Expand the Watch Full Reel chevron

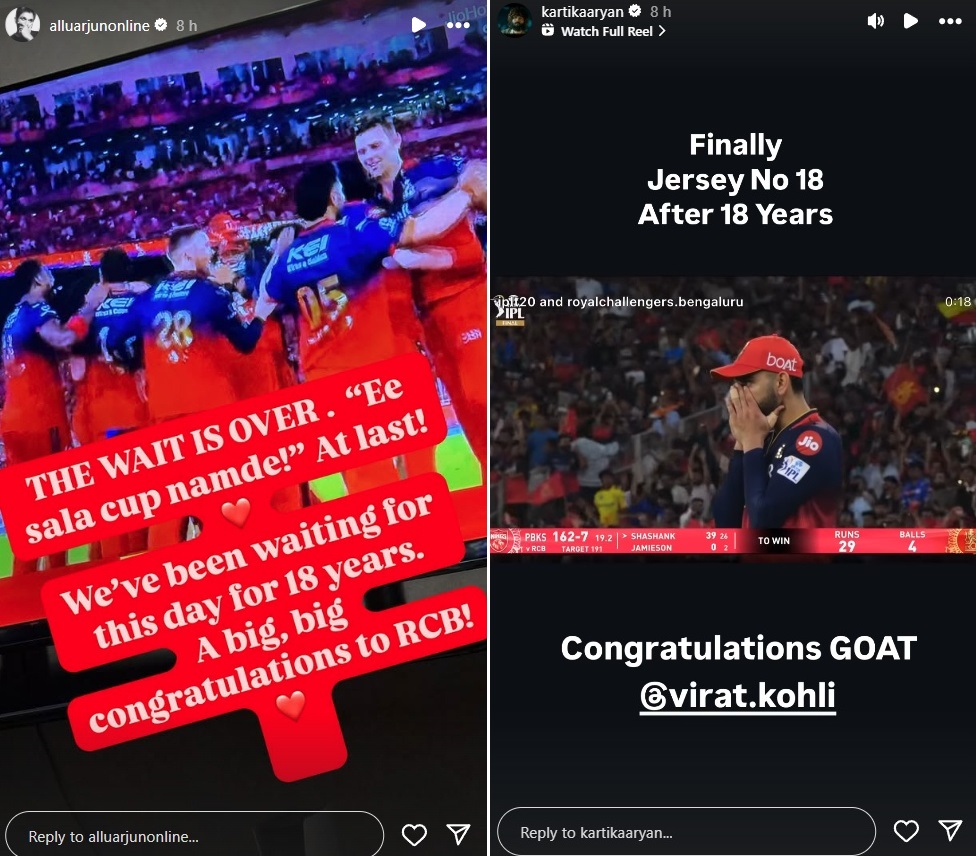[x=662, y=31]
